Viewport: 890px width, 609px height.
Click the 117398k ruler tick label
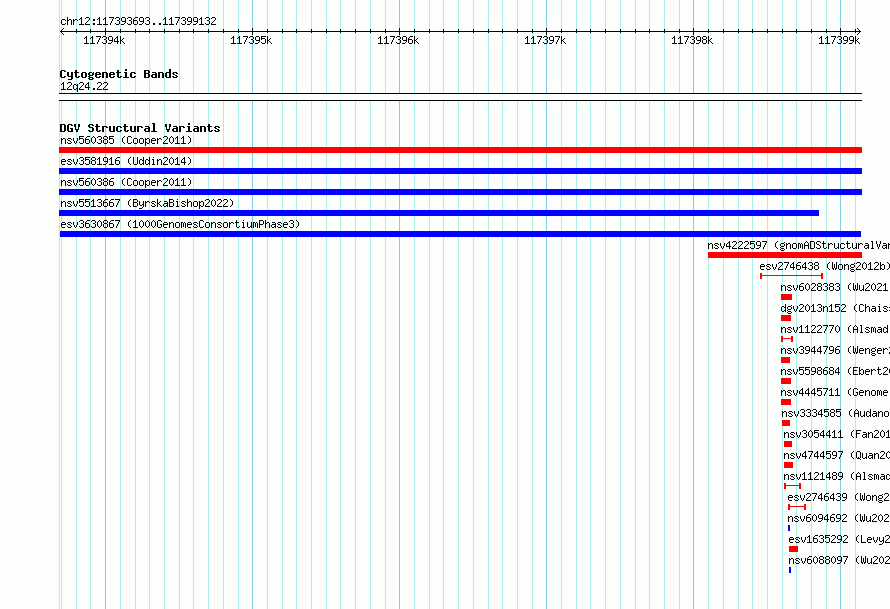692,40
